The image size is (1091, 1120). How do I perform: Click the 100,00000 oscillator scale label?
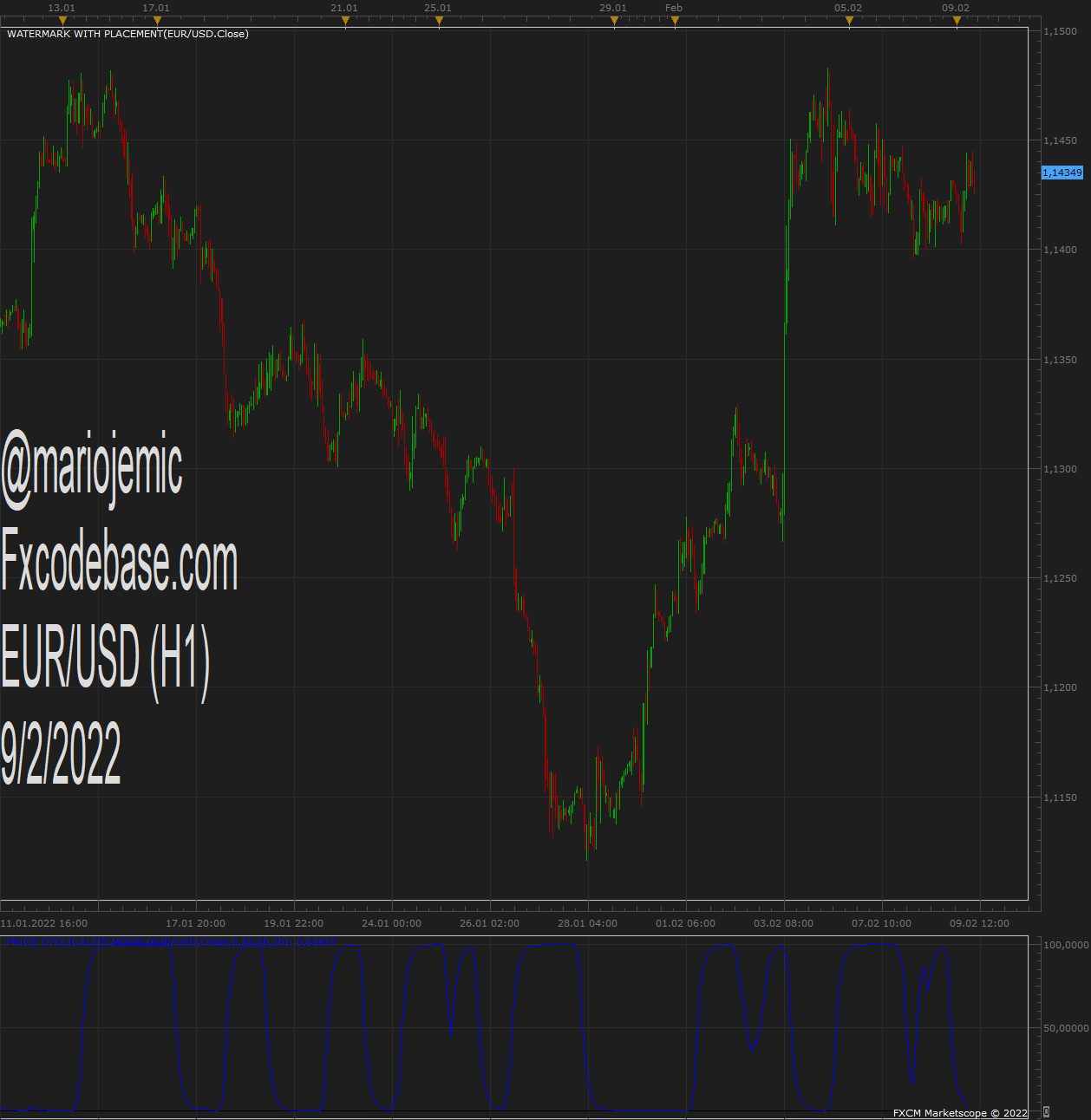(x=1066, y=945)
